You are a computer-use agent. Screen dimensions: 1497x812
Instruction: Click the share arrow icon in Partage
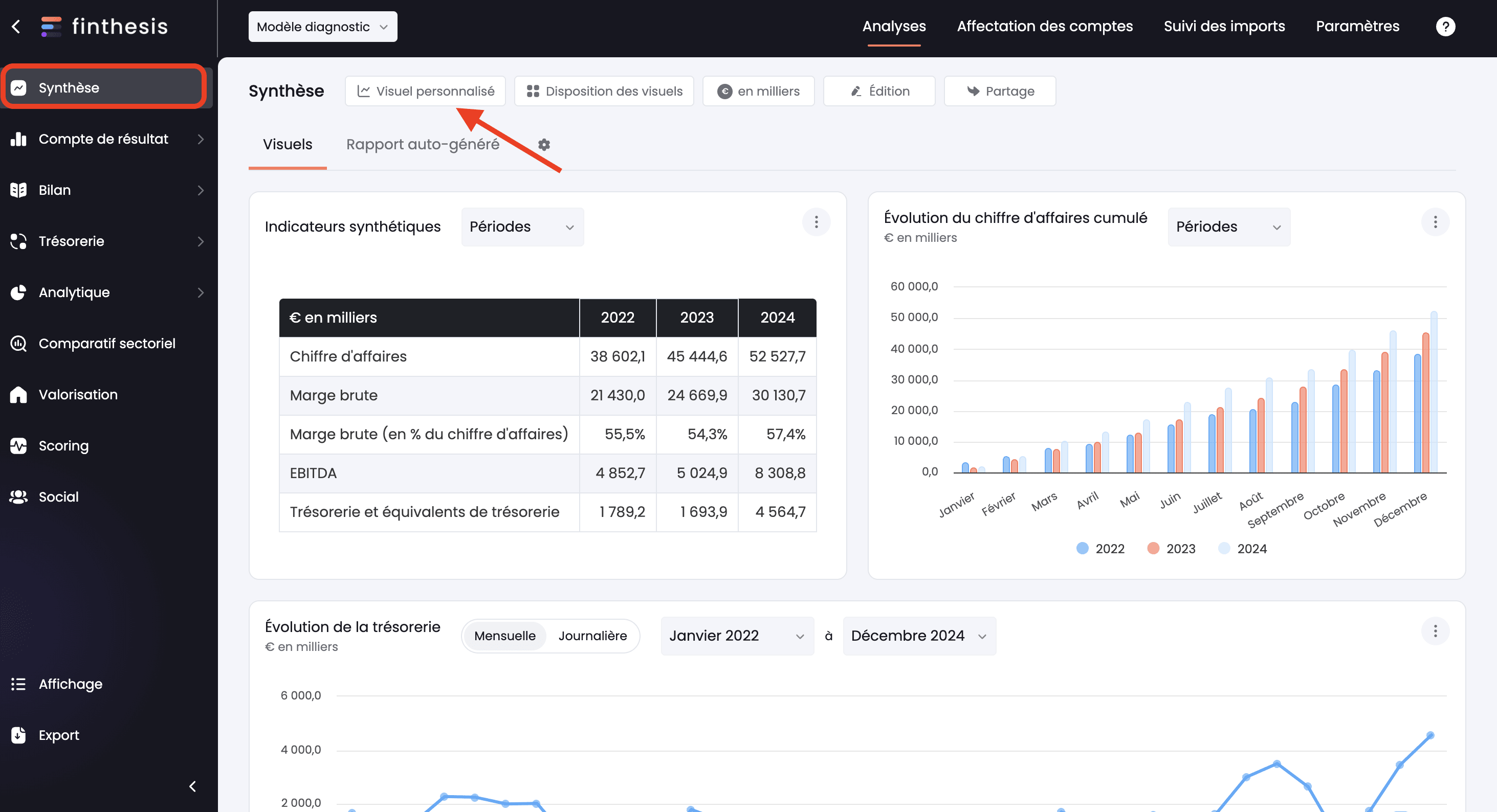[x=974, y=91]
